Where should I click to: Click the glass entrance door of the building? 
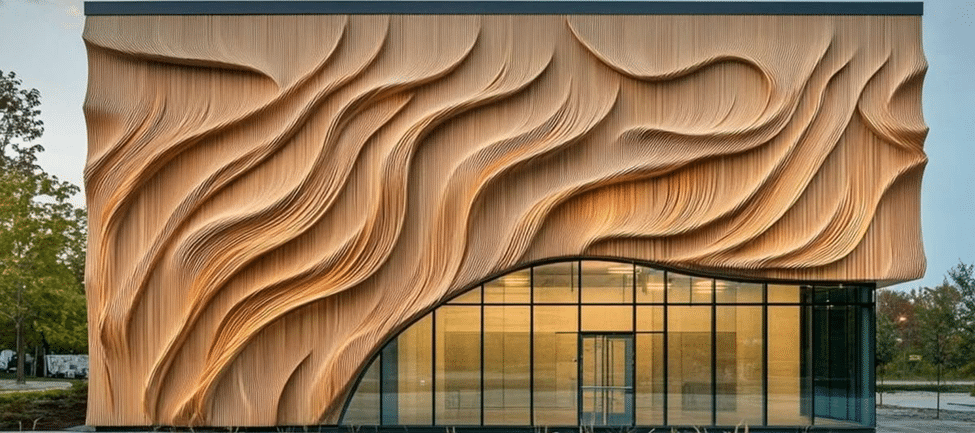tap(606, 379)
